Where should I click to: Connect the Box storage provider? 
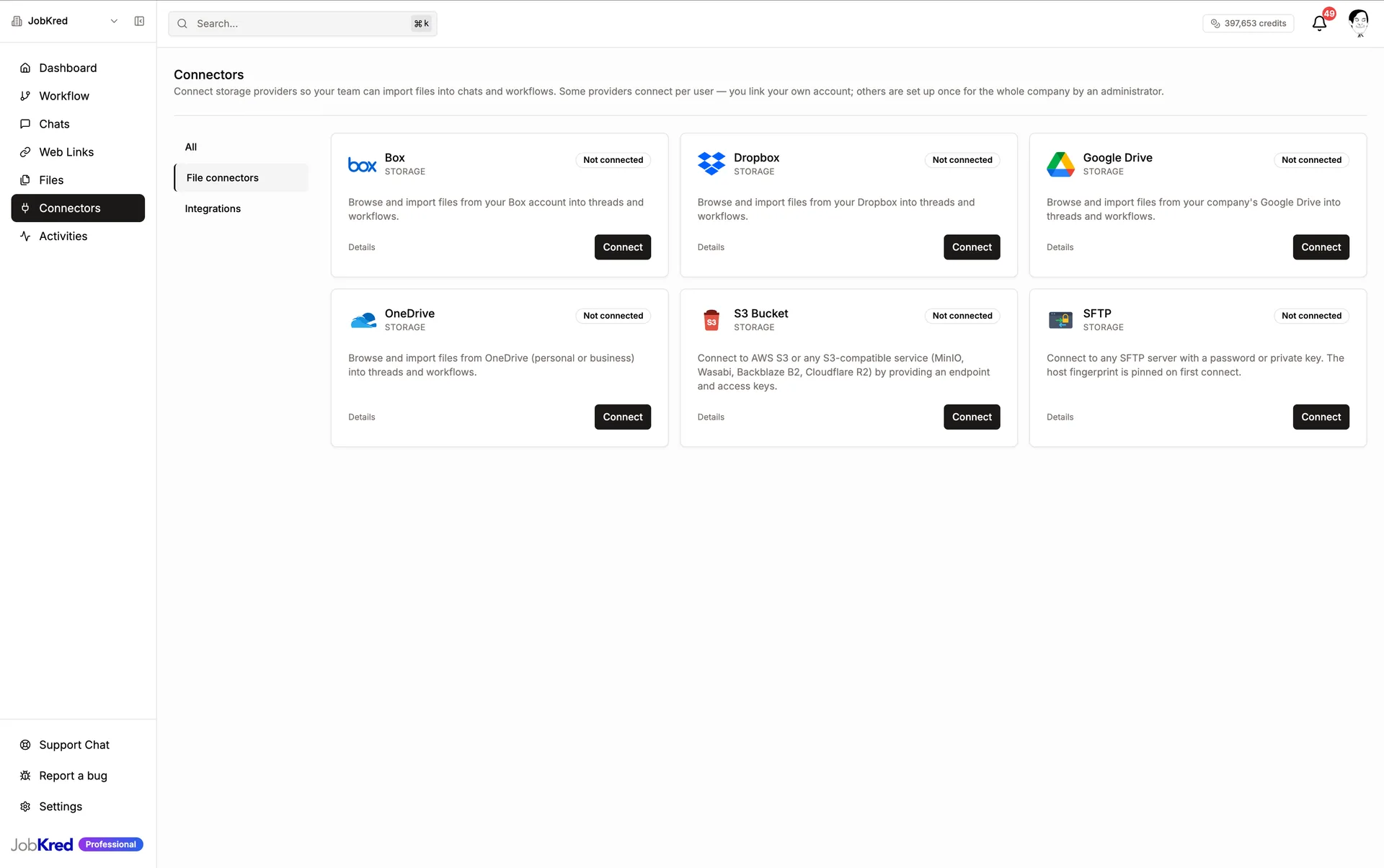(623, 247)
